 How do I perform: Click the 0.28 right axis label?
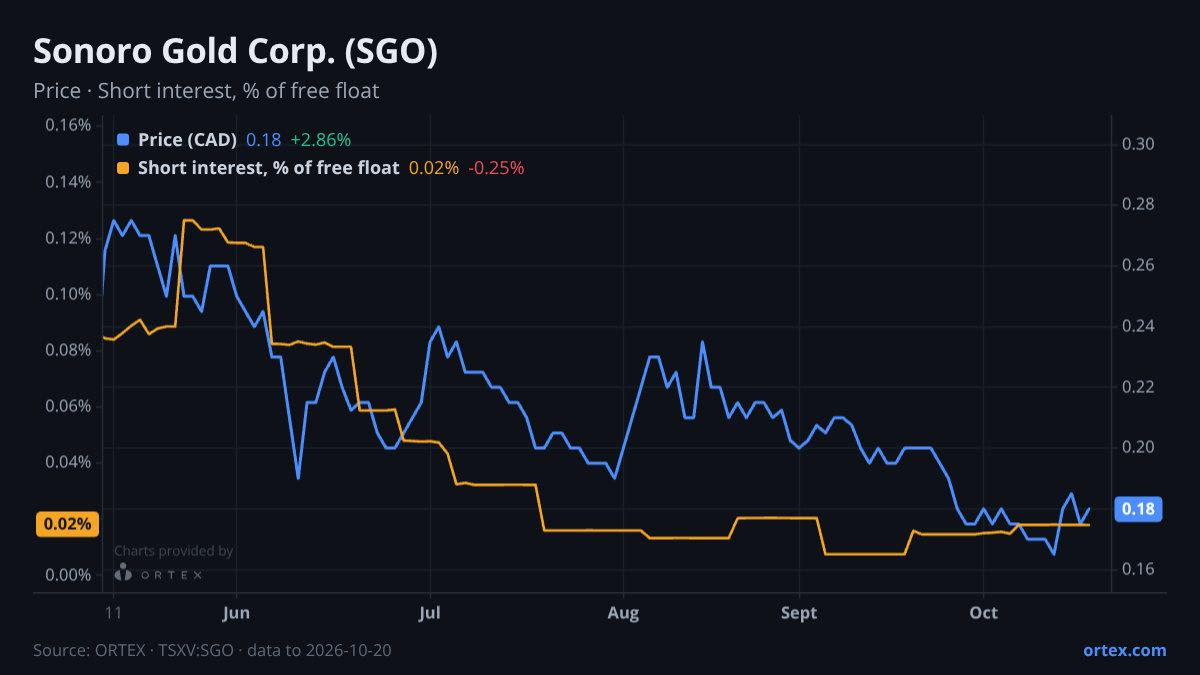(1139, 205)
